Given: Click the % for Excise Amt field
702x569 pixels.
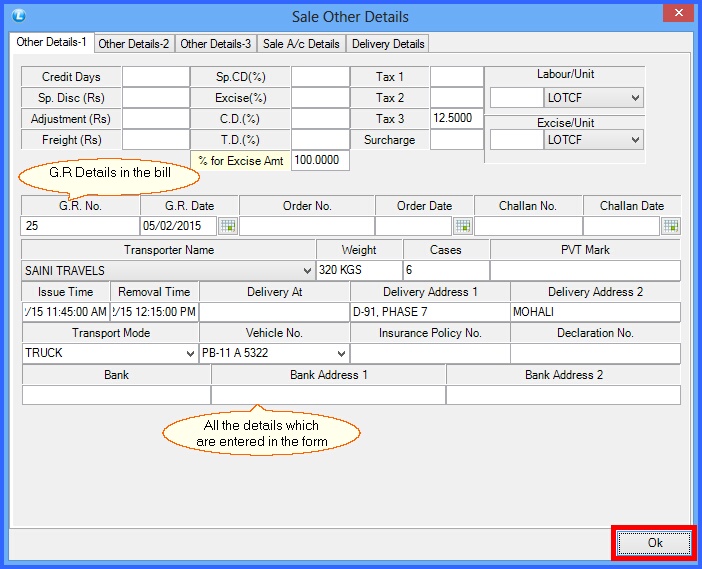Looking at the screenshot, I should [320, 160].
